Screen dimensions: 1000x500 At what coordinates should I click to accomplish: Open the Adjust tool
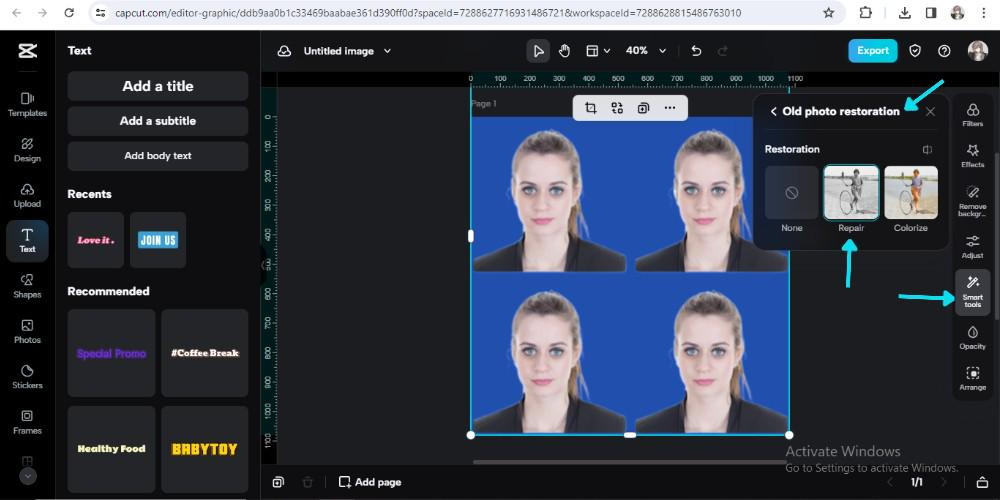pyautogui.click(x=973, y=246)
